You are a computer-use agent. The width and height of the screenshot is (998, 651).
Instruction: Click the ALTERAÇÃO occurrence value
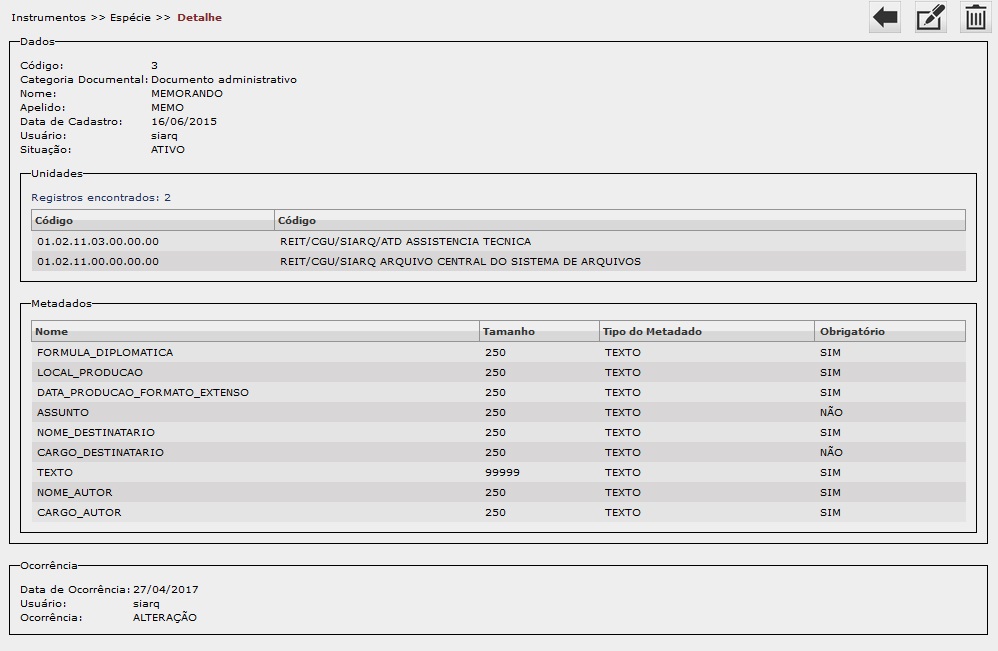point(165,617)
